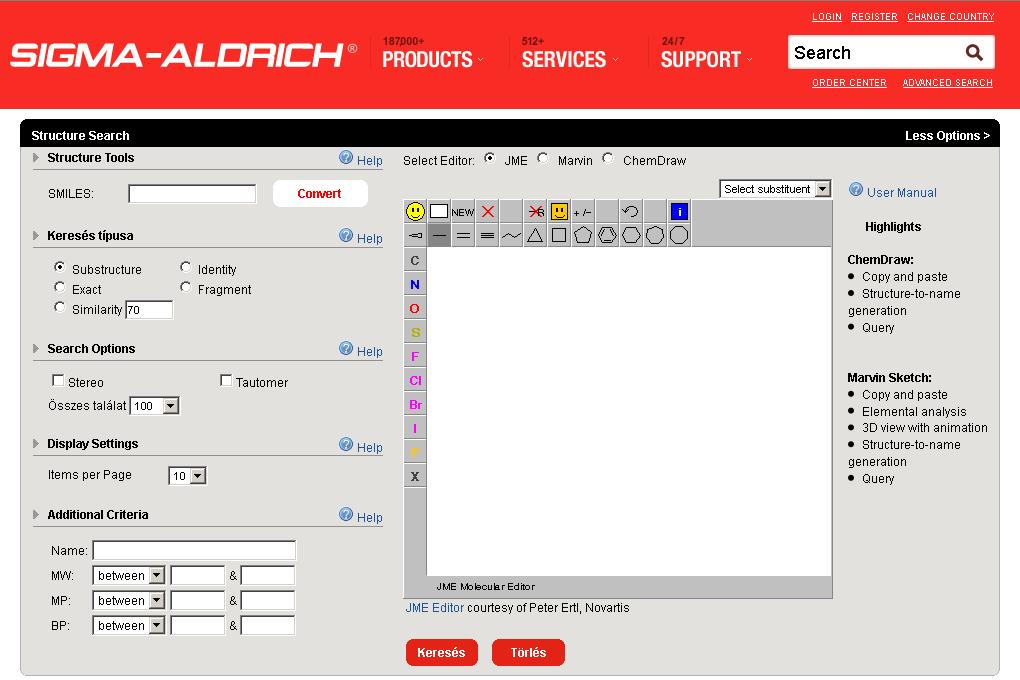Select the triangle cyclopropane ring tool
Screen dimensions: 1020x680
coord(535,236)
